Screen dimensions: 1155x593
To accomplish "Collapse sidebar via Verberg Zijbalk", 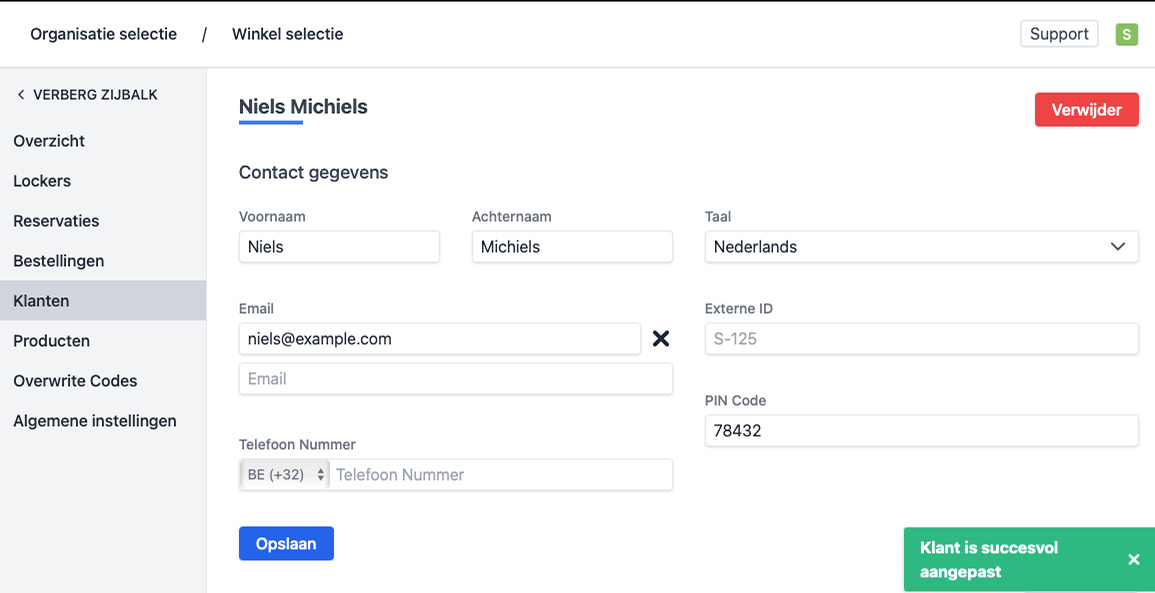I will coord(87,95).
